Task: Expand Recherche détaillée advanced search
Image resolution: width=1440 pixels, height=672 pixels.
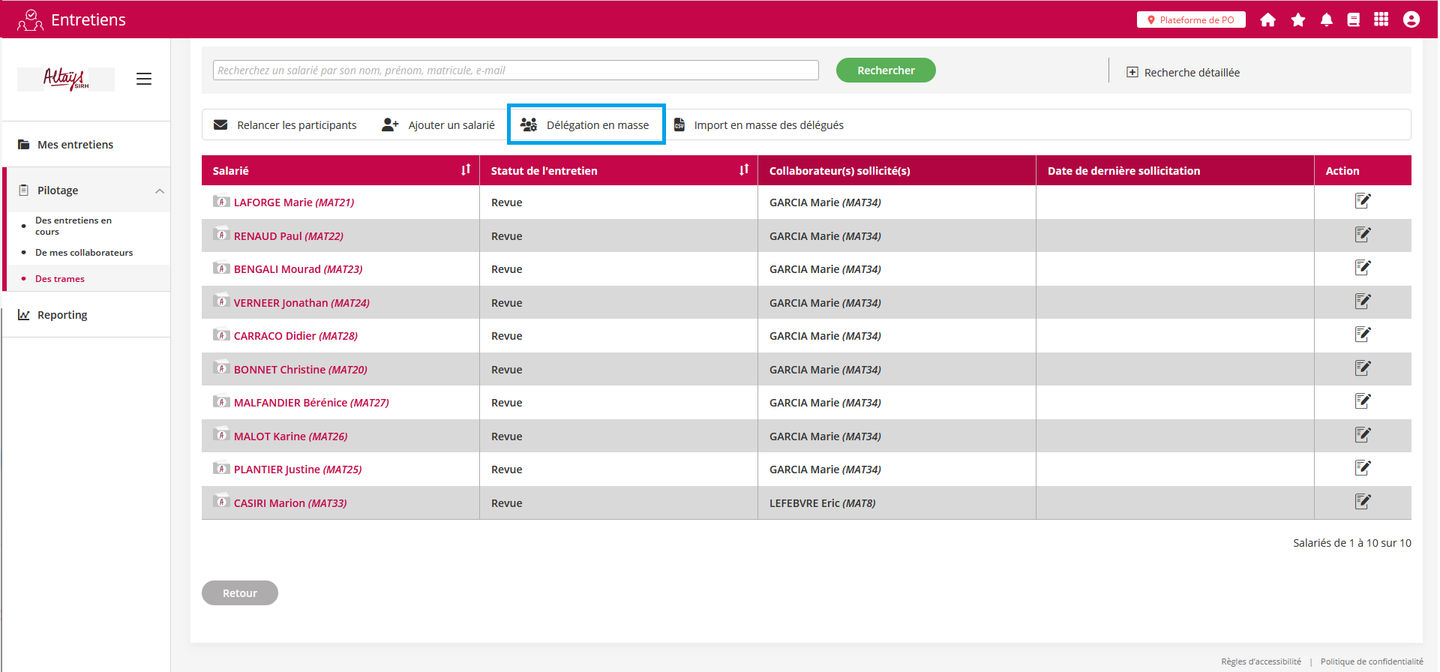Action: (1183, 72)
